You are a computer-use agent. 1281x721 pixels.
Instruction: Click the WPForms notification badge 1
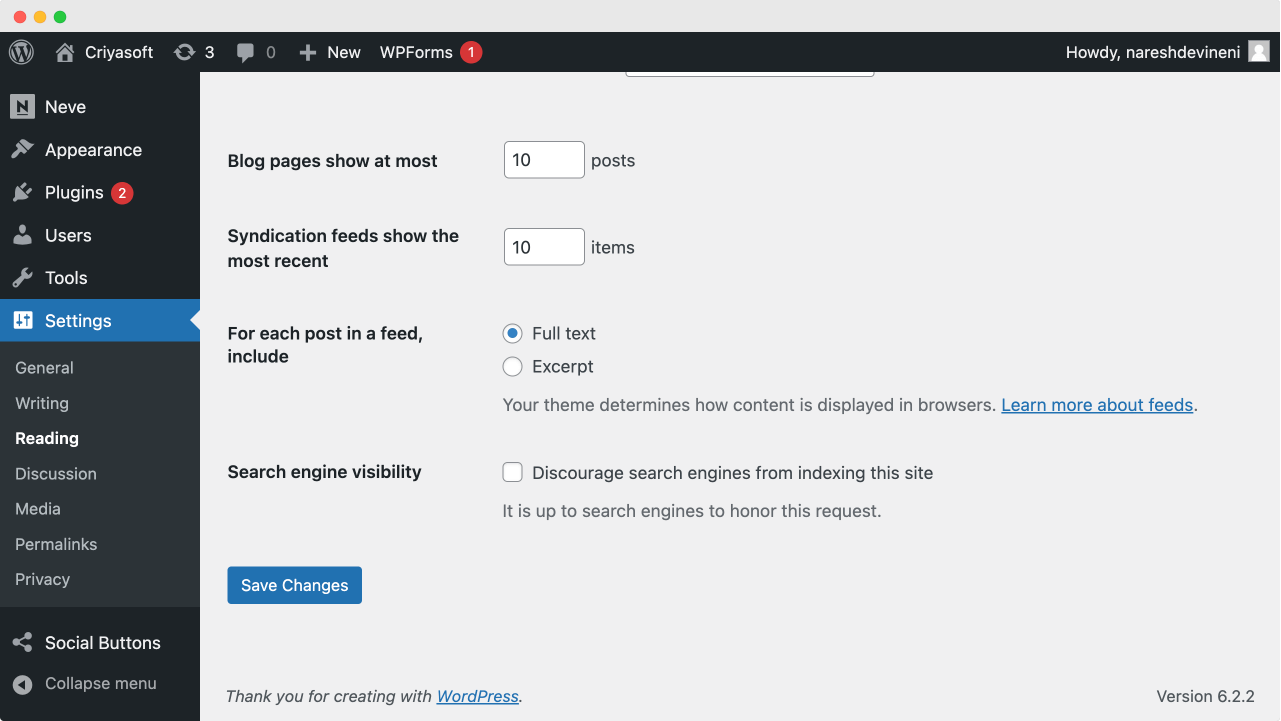pos(471,52)
